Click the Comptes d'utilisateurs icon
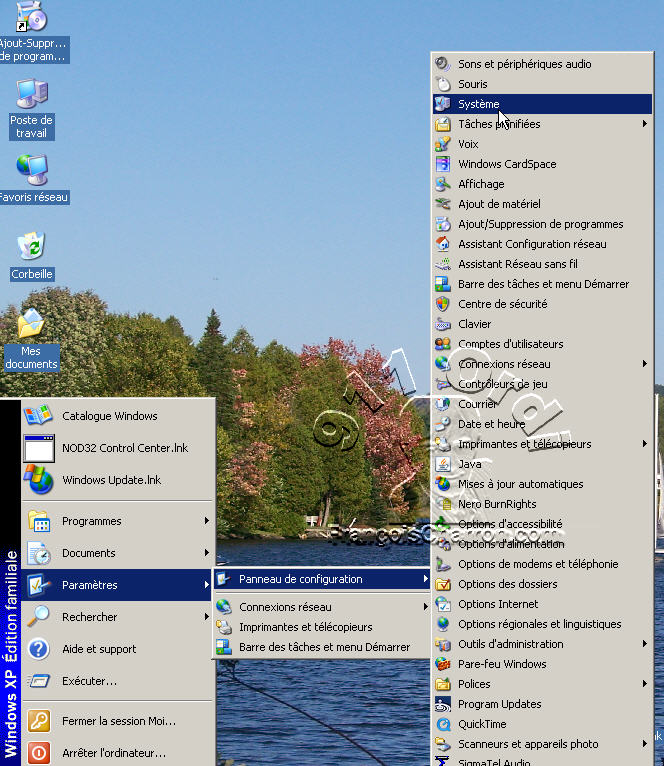Screen dimensions: 664x766 443,343
